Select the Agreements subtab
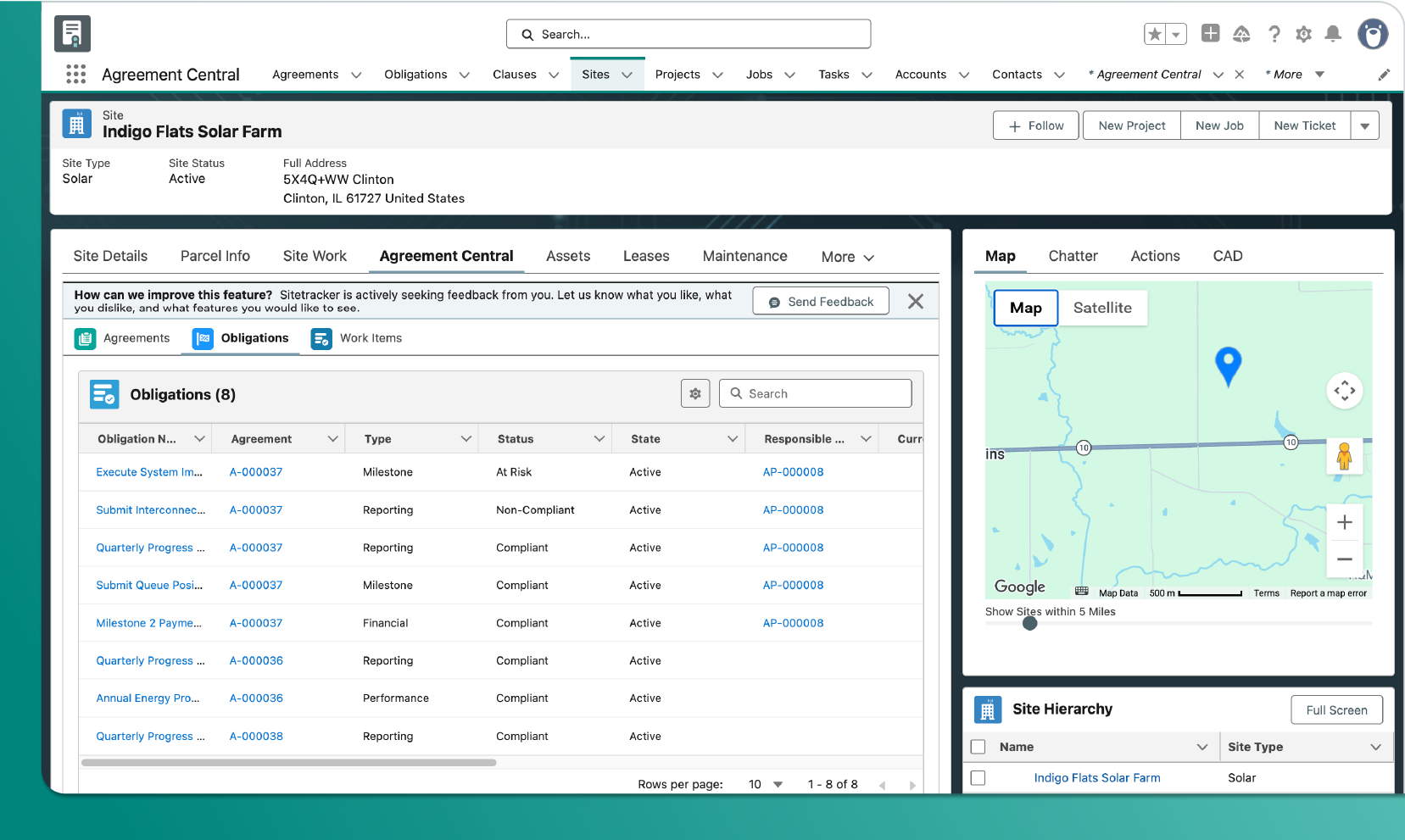The width and height of the screenshot is (1405, 840). coord(123,338)
